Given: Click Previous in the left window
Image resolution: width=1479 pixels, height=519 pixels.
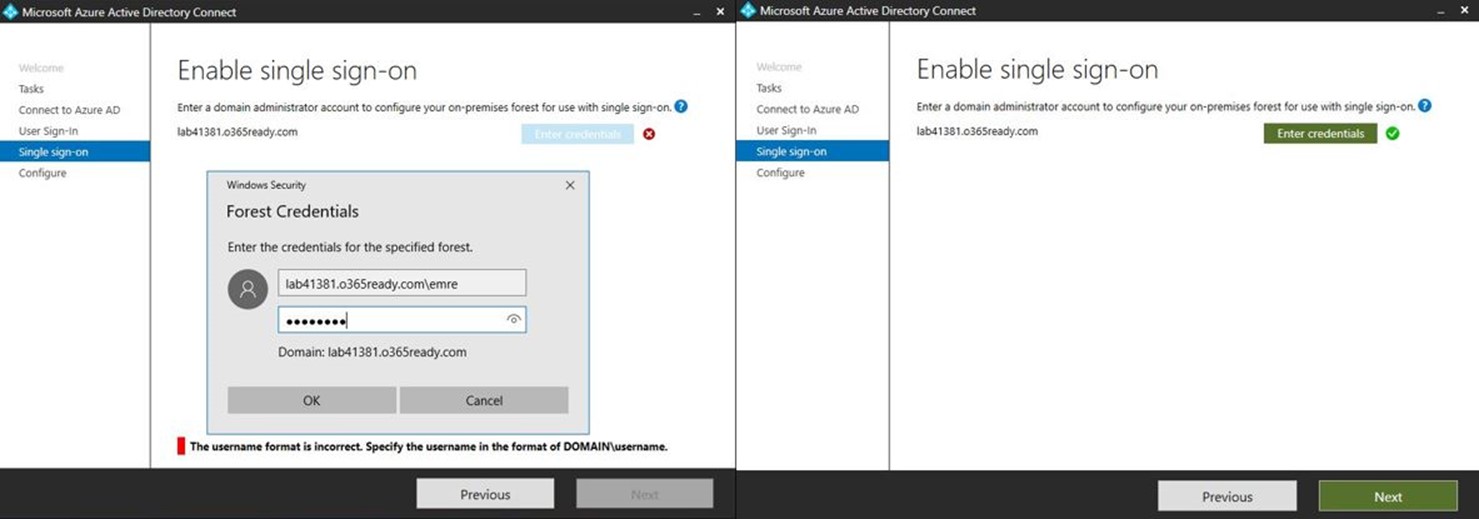Looking at the screenshot, I should [485, 494].
